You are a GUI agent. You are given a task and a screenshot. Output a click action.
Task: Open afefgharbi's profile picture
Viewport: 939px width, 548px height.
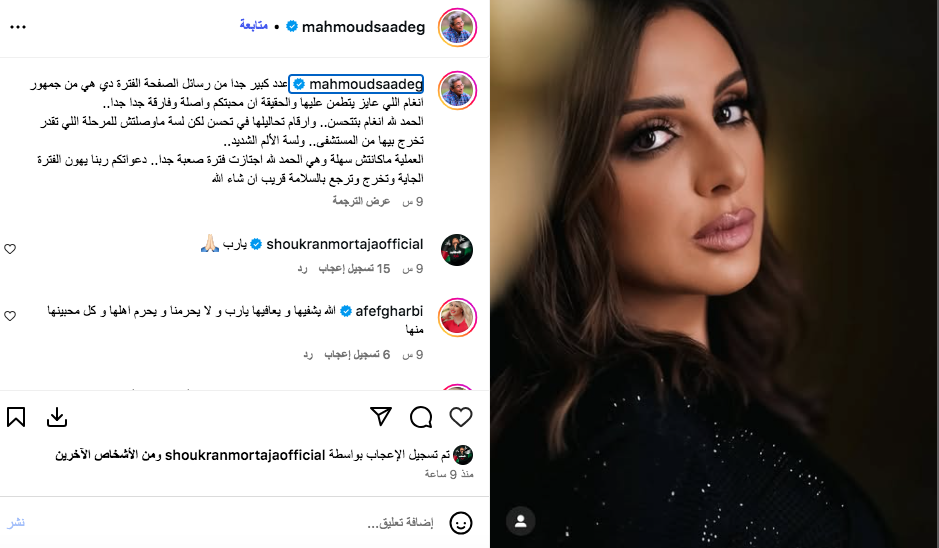point(457,317)
